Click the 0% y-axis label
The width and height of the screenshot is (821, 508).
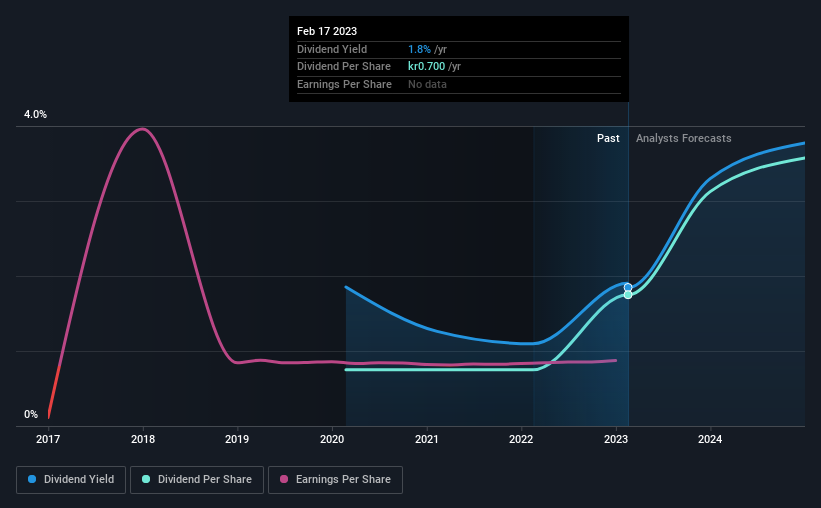[x=31, y=414]
